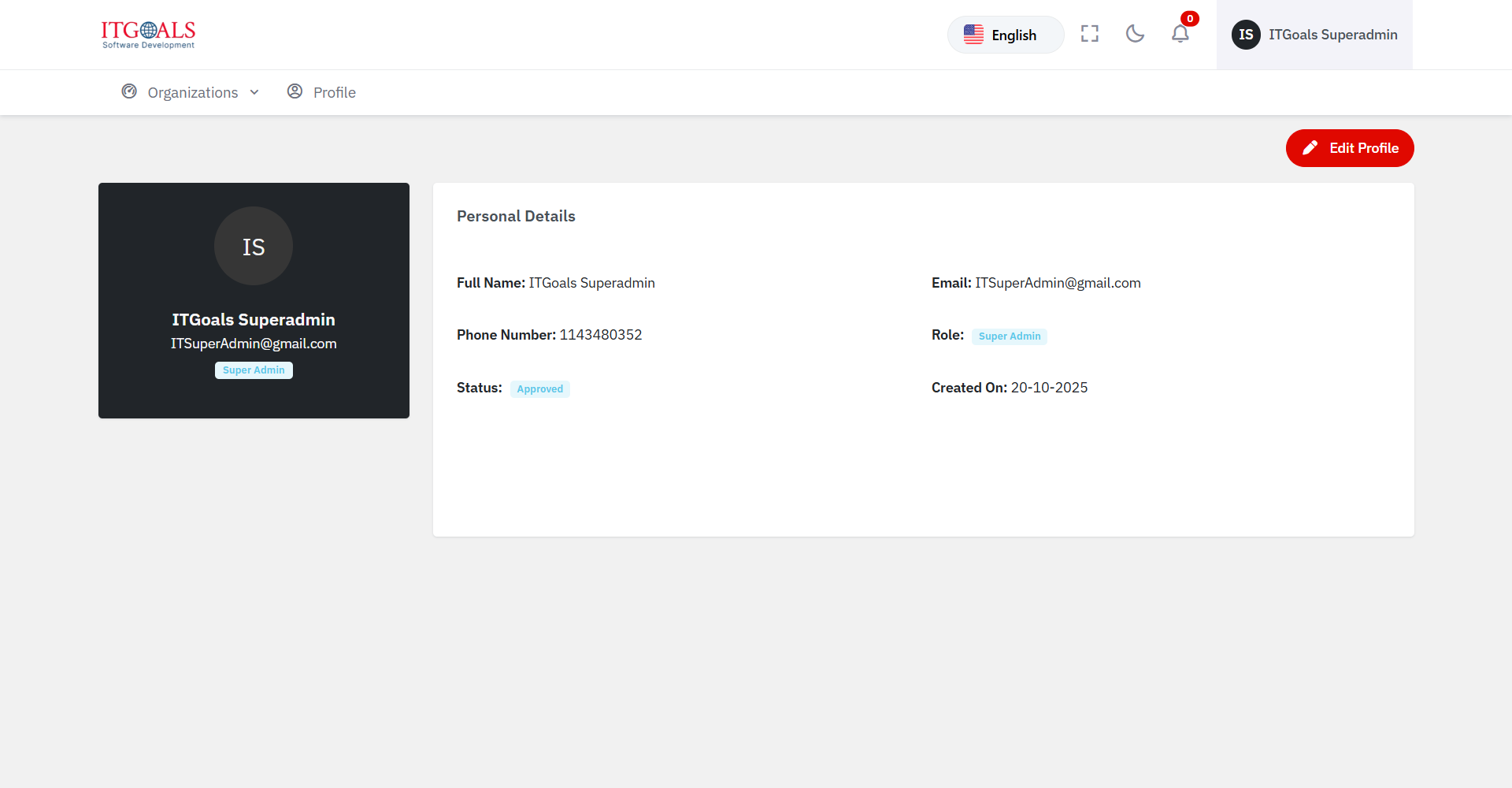Click the ITSuperAdmin@gmail.com email in details
Viewport: 1512px width, 788px height.
coord(1058,283)
